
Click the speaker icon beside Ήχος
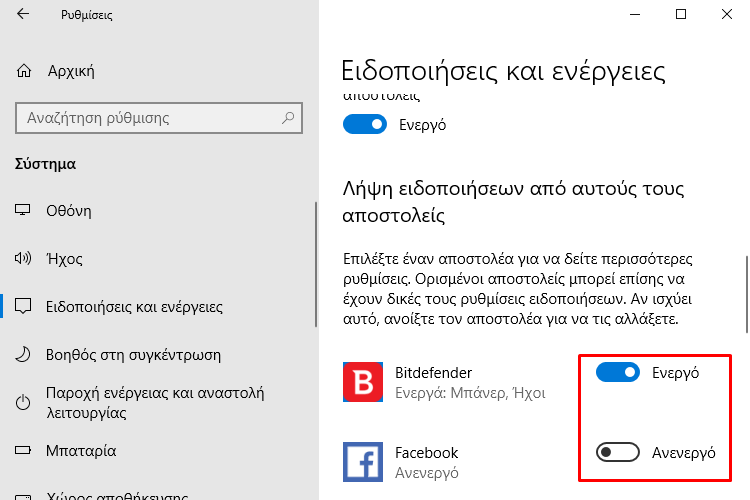[22, 258]
